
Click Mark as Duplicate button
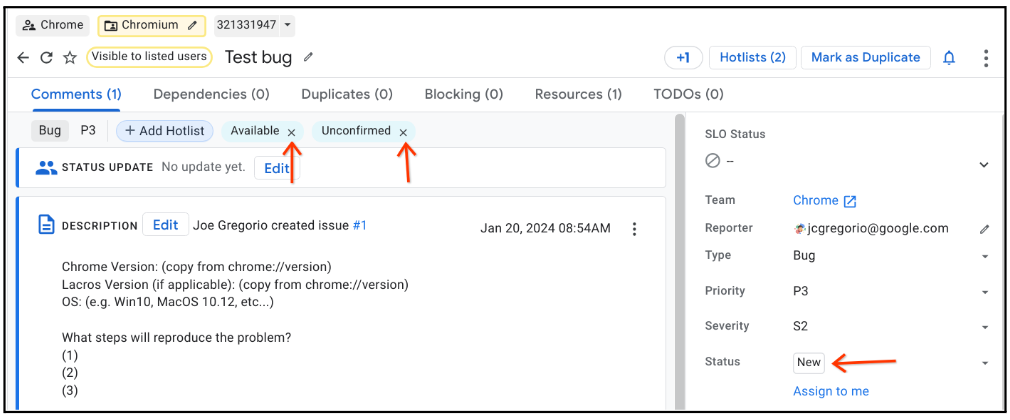(865, 58)
